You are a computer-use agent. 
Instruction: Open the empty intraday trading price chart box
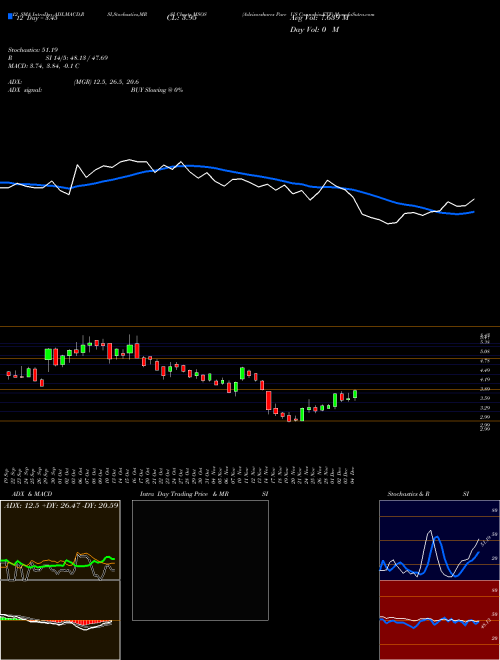point(200,560)
